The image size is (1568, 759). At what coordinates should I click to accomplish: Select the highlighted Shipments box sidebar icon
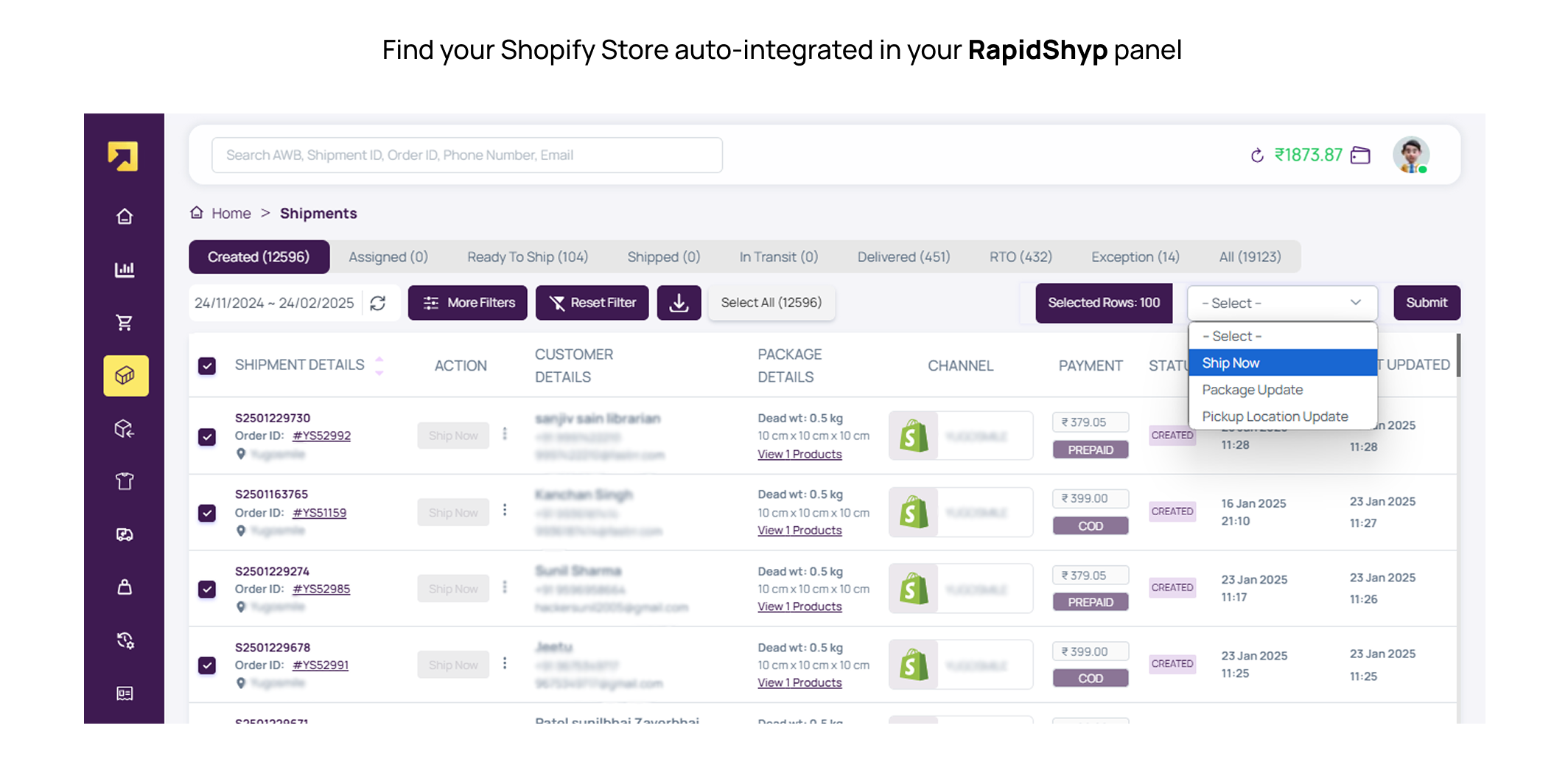pos(126,376)
